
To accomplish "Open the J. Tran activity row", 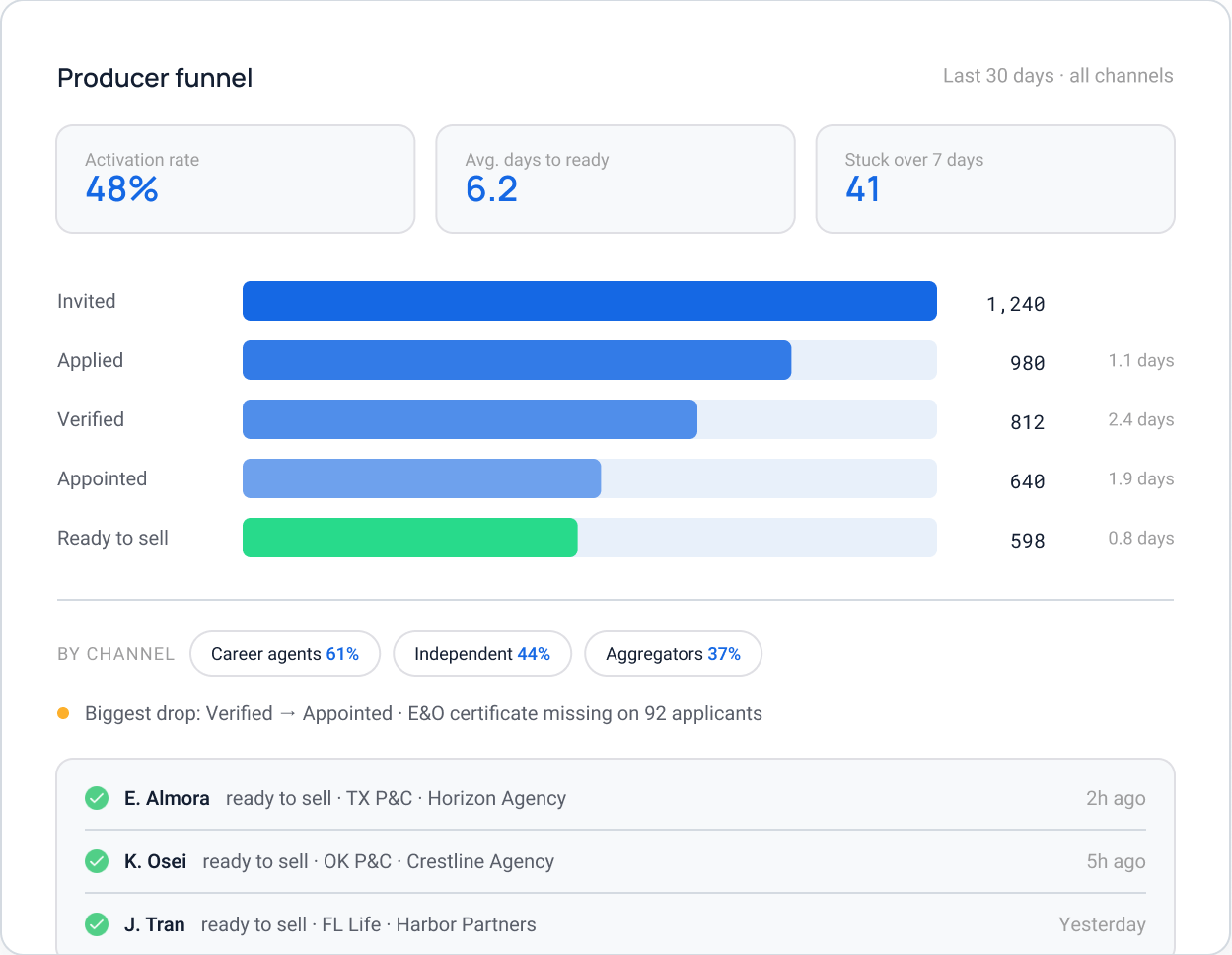I will pyautogui.click(x=616, y=924).
